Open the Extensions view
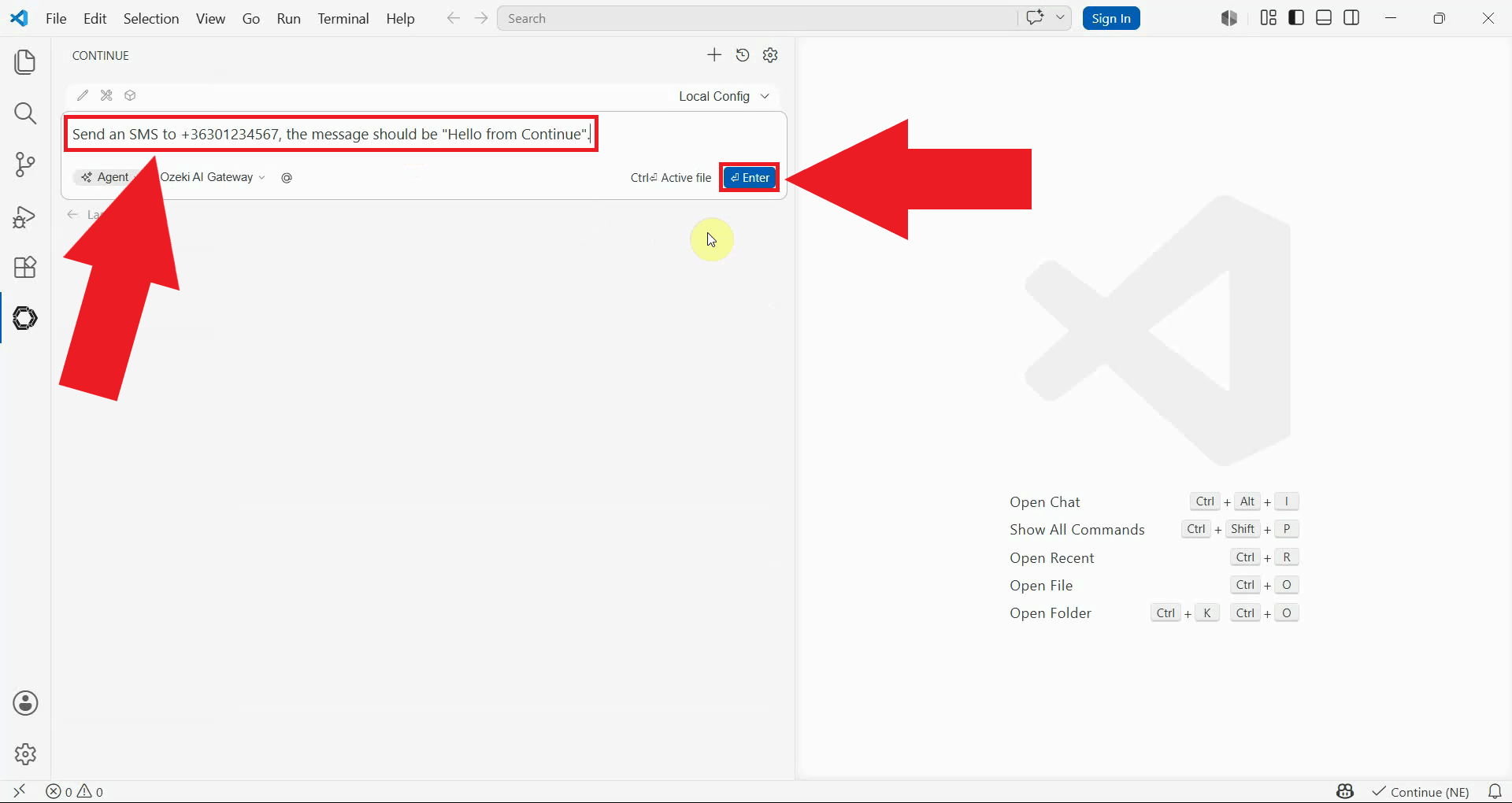 pyautogui.click(x=25, y=268)
